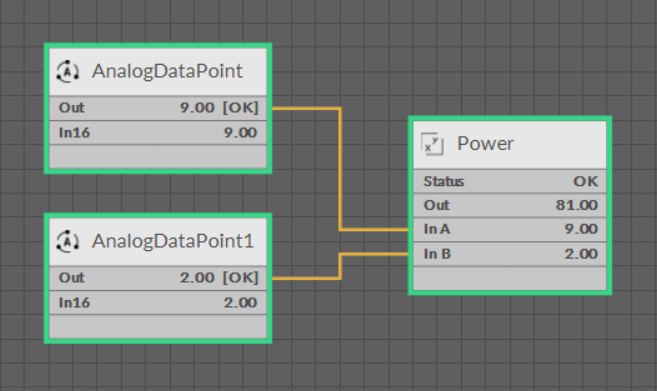Viewport: 657px width, 391px height.
Task: Select the Power block title
Action: click(485, 144)
